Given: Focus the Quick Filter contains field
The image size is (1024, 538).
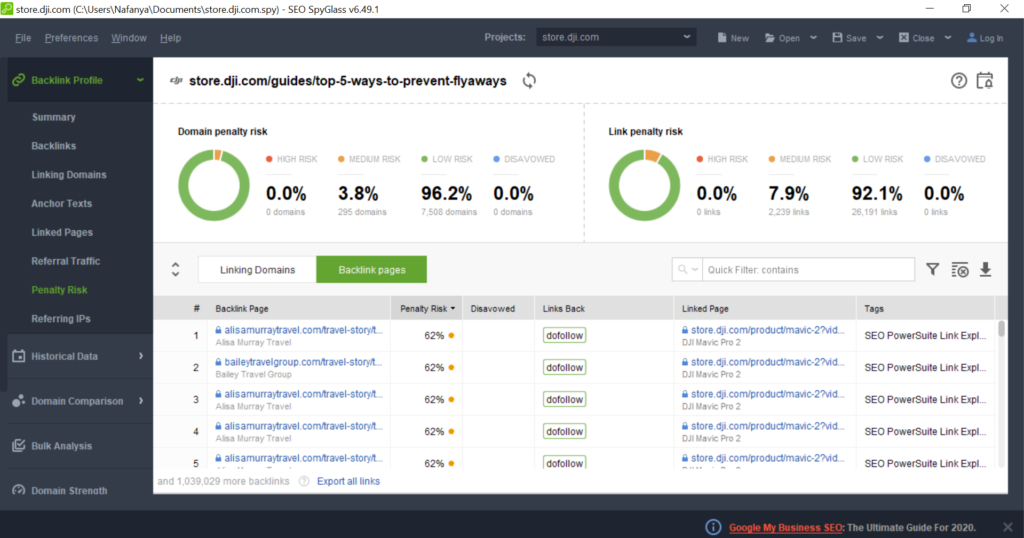Looking at the screenshot, I should (x=808, y=270).
